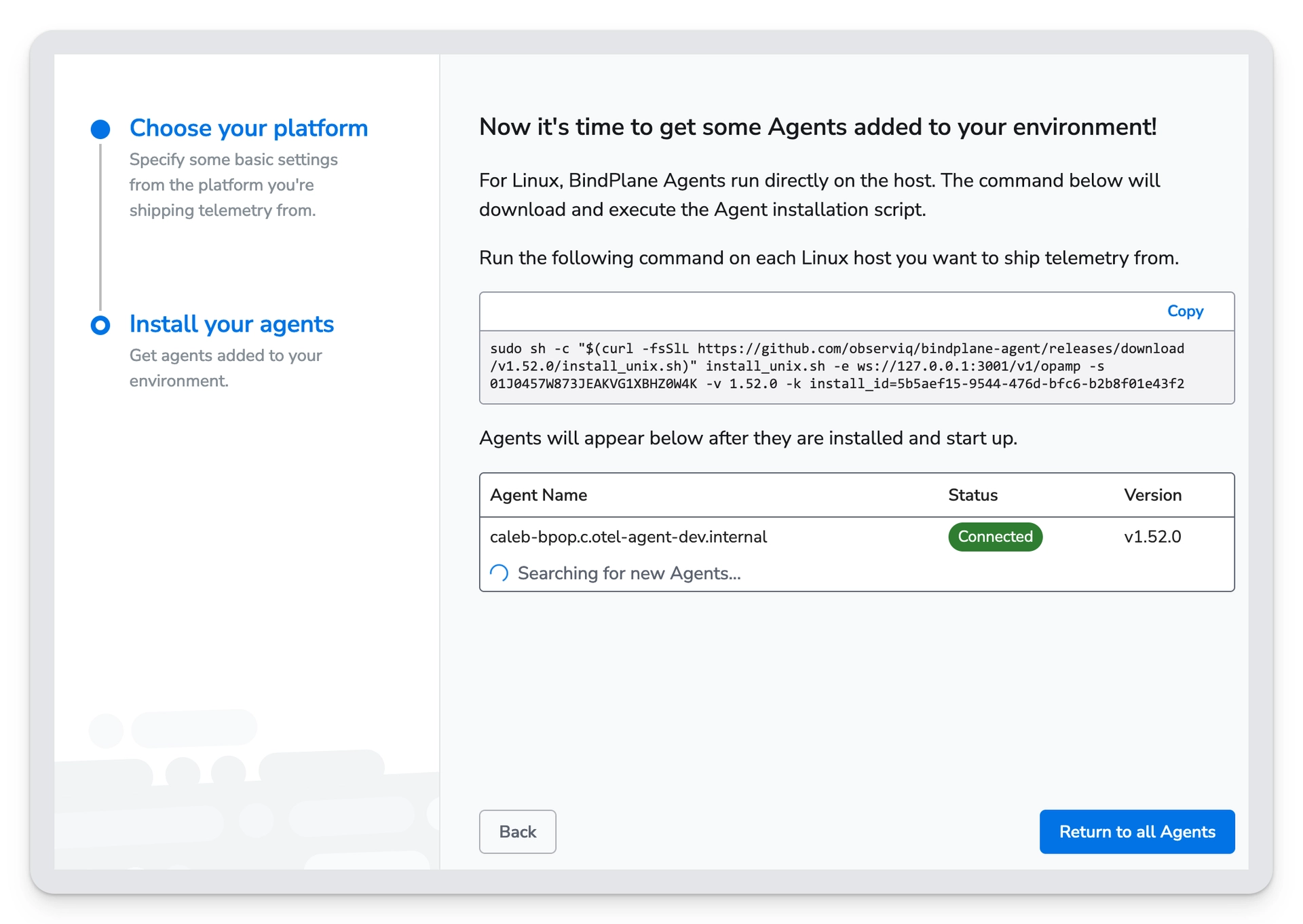1303x924 pixels.
Task: Click the filled step circle beside Choose your platform
Action: pyautogui.click(x=100, y=128)
